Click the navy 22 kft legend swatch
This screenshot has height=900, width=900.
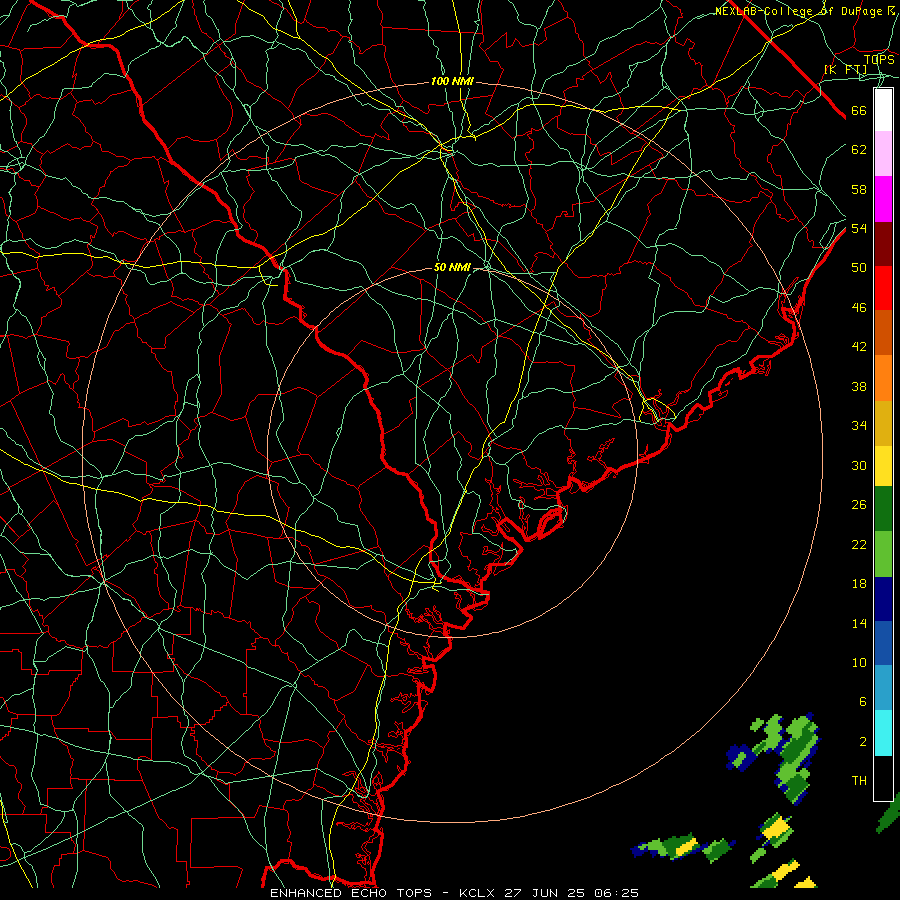[x=883, y=599]
